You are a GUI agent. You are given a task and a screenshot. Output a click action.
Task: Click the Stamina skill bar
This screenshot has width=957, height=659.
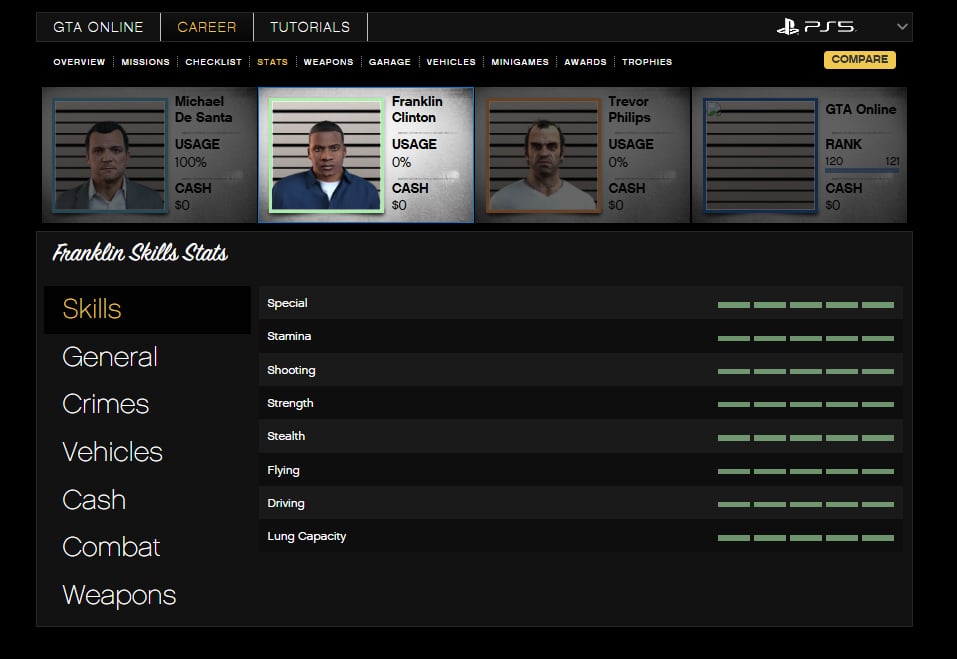tap(806, 338)
